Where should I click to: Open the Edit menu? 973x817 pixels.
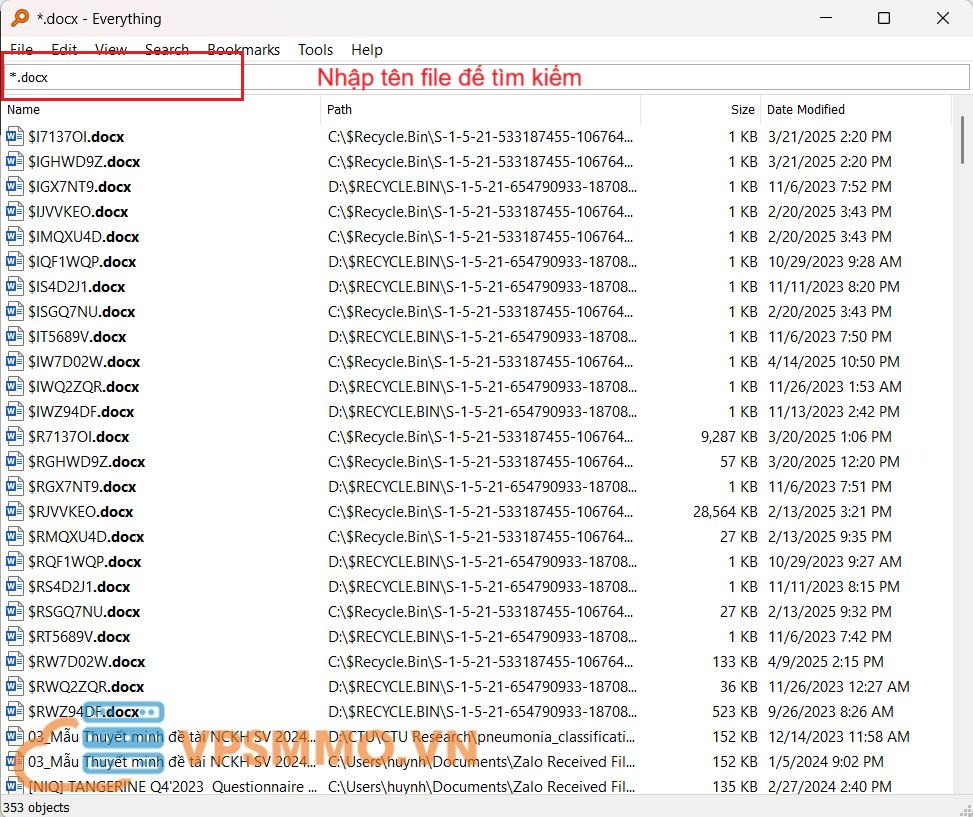coord(64,49)
